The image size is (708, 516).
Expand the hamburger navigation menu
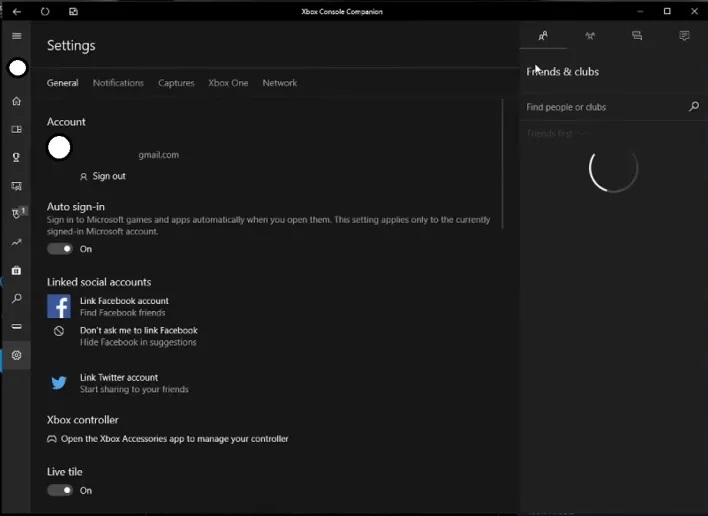tap(17, 36)
